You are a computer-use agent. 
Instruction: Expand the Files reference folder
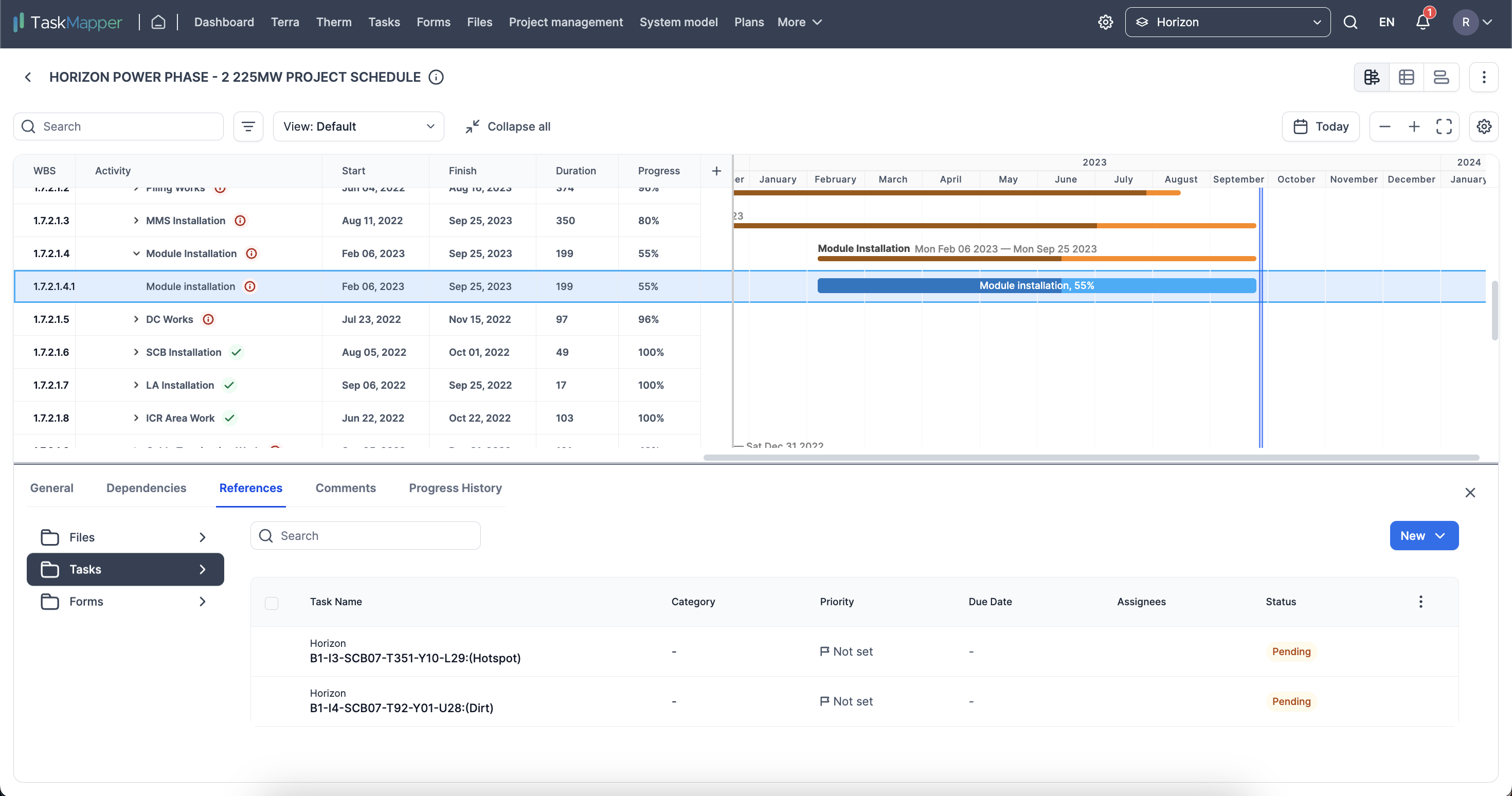125,537
